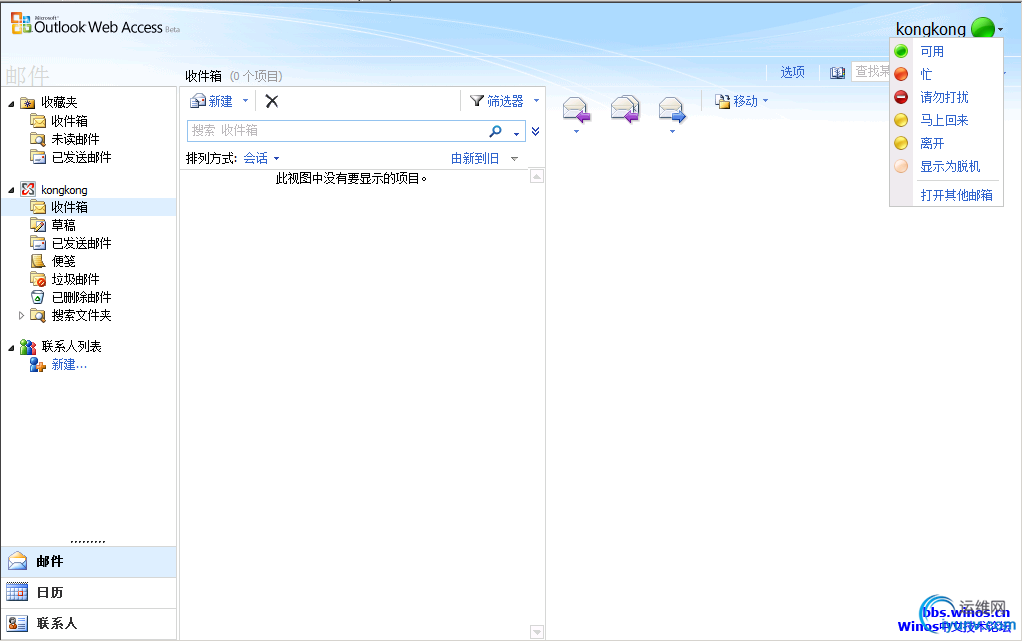Switch to the 日历 module
Viewport: 1022px width, 641px height.
(89, 593)
